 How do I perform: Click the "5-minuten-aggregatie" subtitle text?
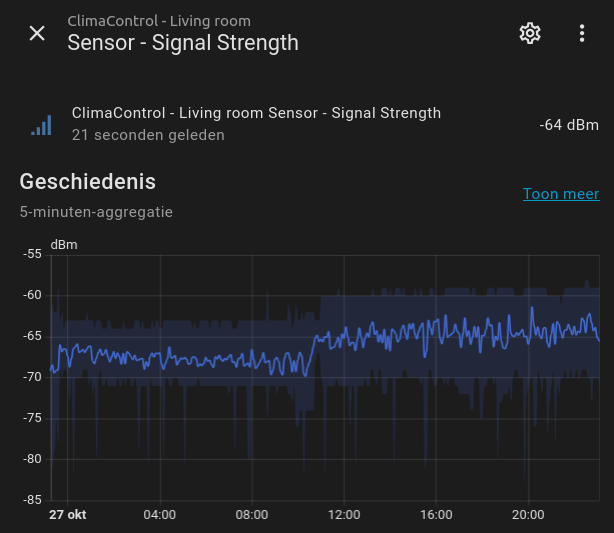point(96,212)
